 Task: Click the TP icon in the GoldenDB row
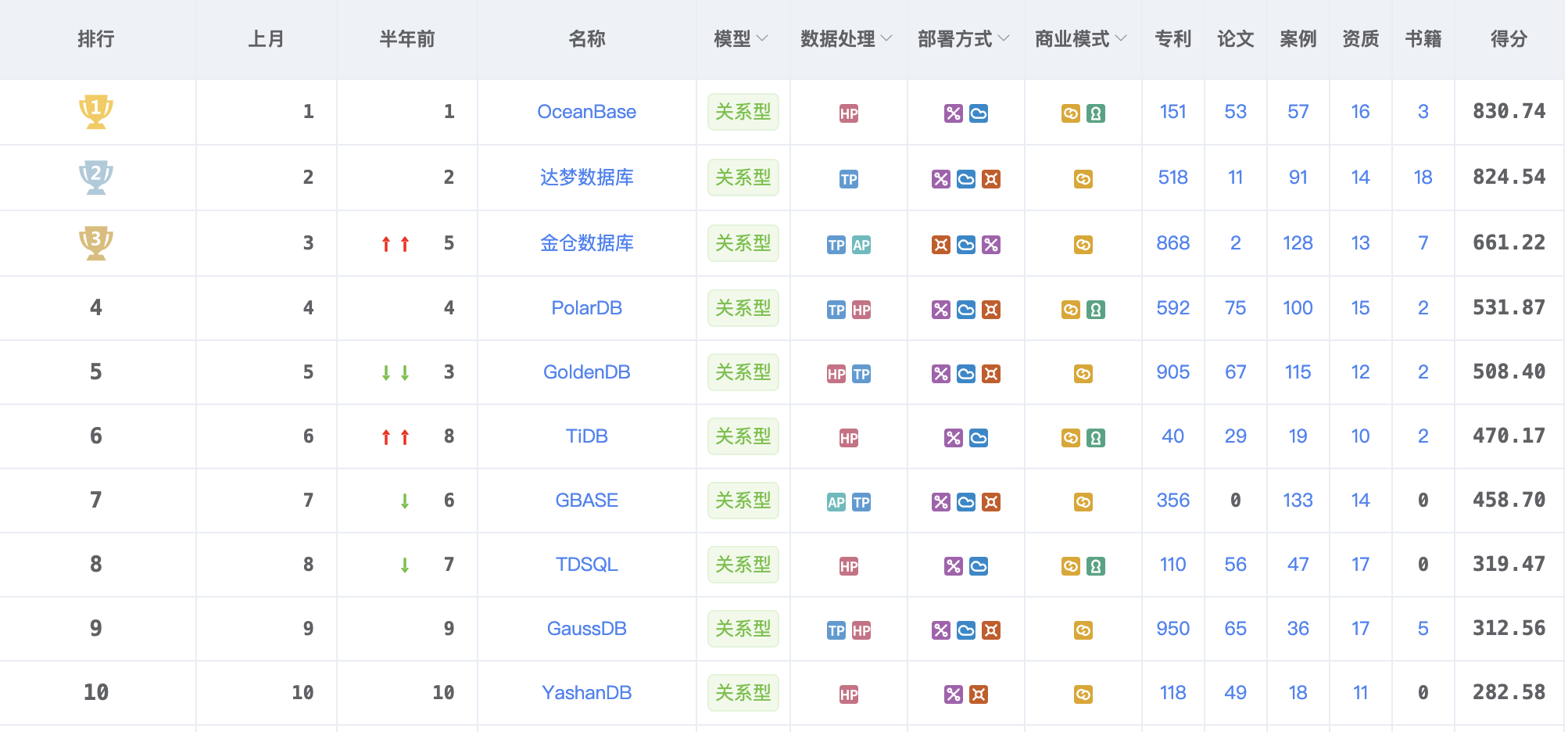coord(861,374)
